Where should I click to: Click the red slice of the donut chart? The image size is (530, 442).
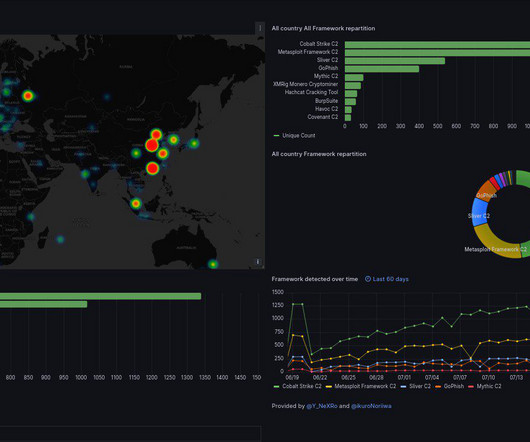495,183
